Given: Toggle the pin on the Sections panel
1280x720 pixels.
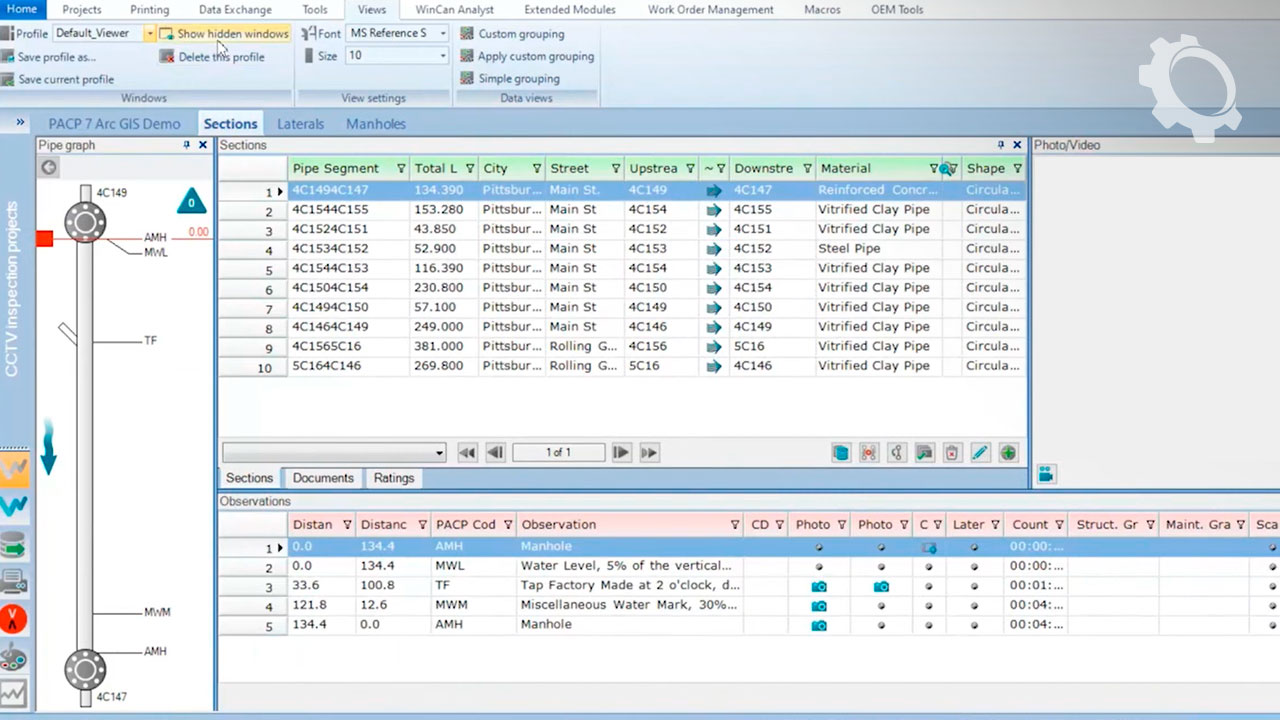Looking at the screenshot, I should 1000,145.
